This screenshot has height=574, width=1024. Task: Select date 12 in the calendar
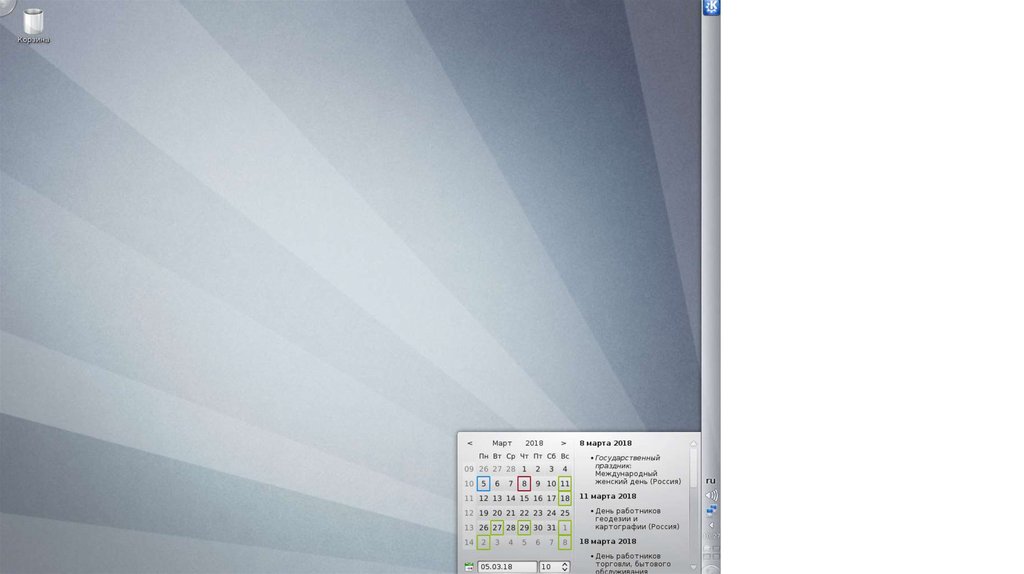coord(483,498)
